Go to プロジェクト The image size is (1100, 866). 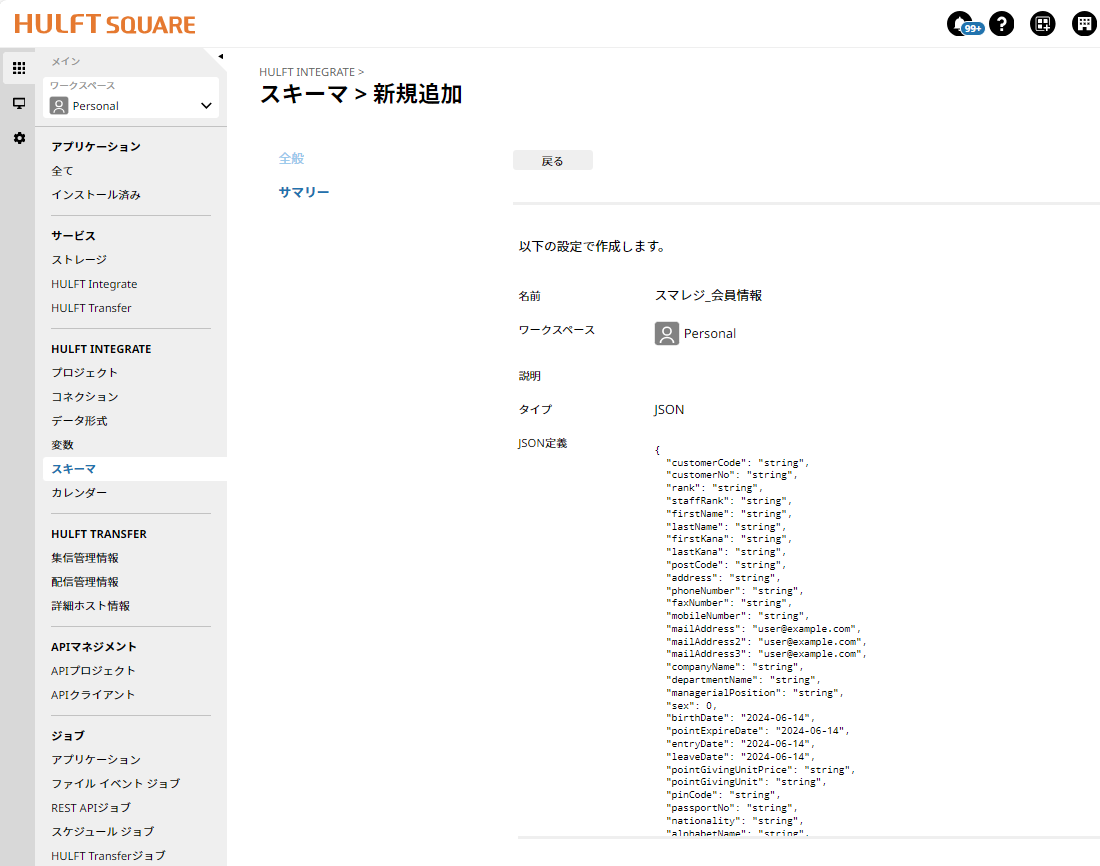[85, 373]
